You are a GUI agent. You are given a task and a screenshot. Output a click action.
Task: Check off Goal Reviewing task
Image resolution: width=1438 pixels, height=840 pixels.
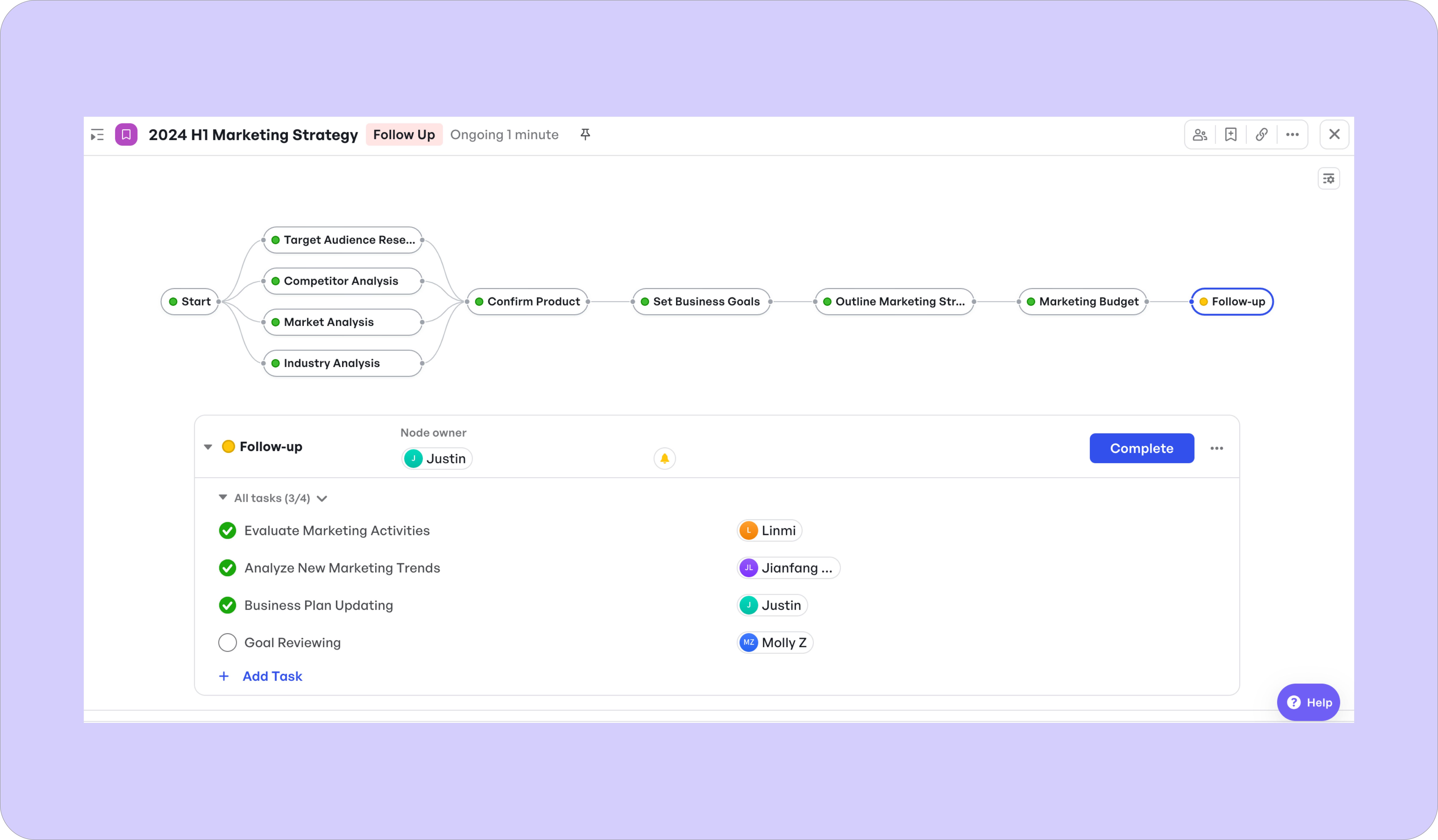tap(228, 642)
